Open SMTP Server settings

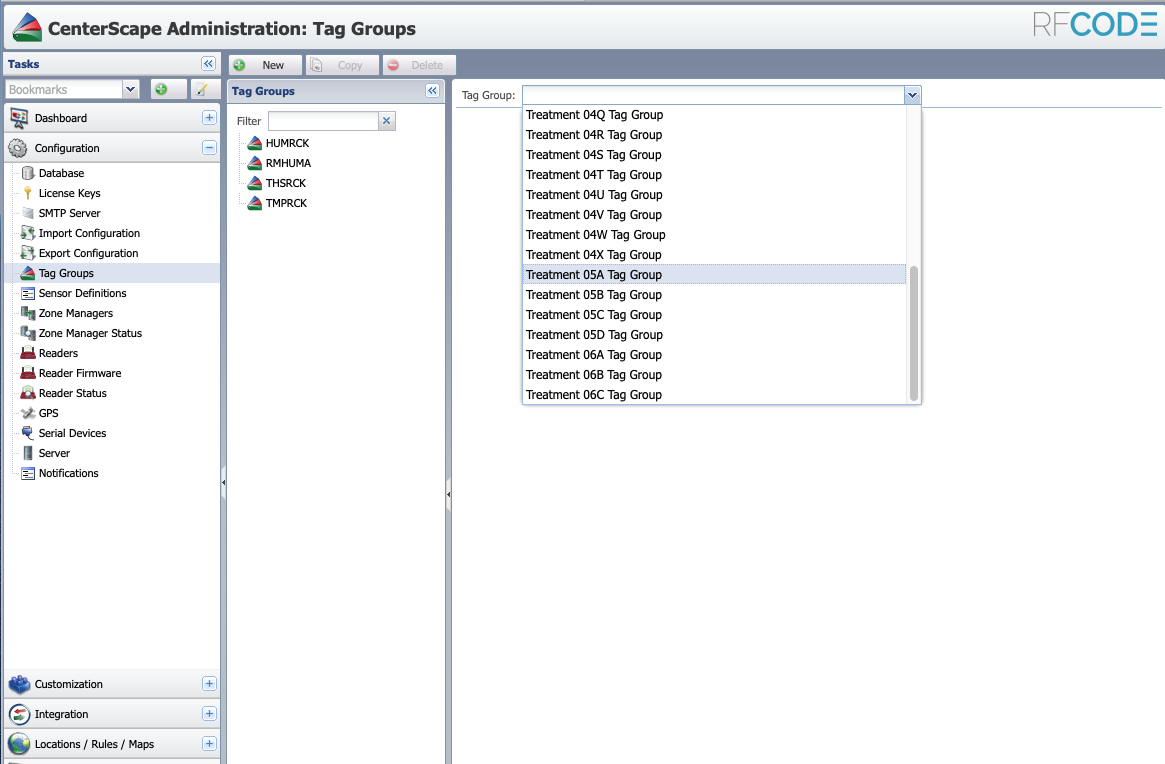(69, 213)
